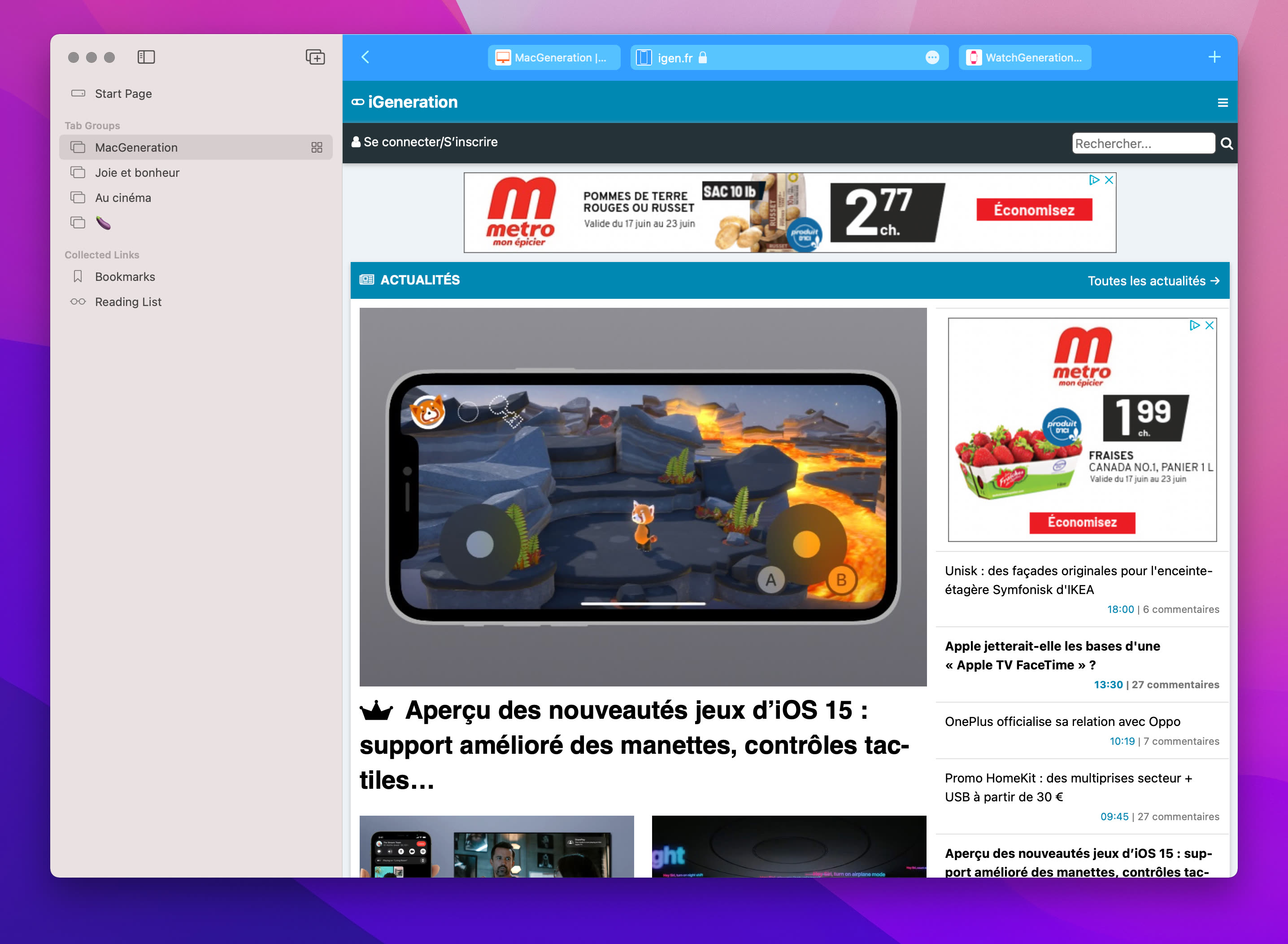This screenshot has height=944, width=1288.
Task: Open the OnePlus and Oppo article
Action: pos(1062,721)
